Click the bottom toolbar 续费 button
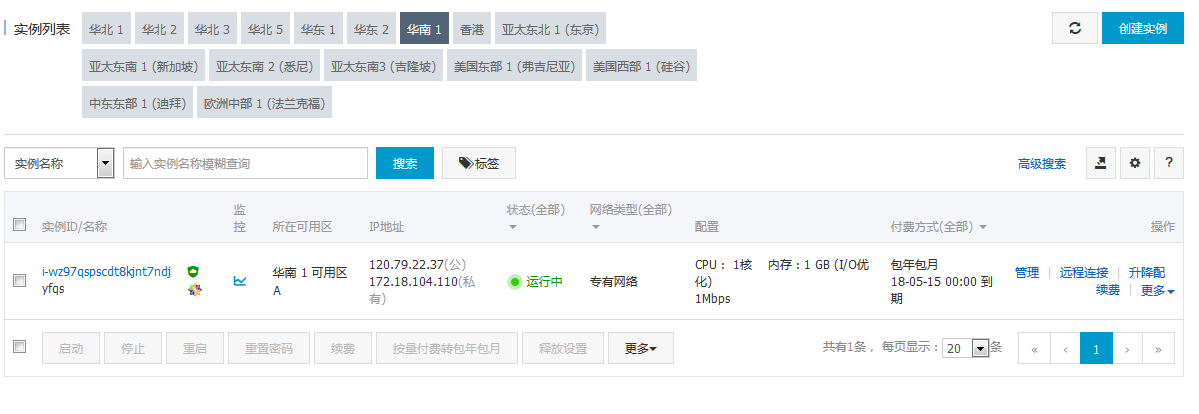1199x414 pixels. (x=343, y=348)
